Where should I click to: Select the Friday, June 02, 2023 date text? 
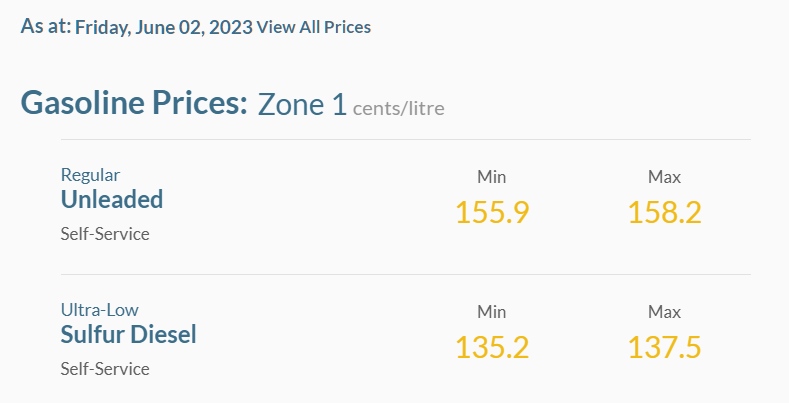coord(164,28)
